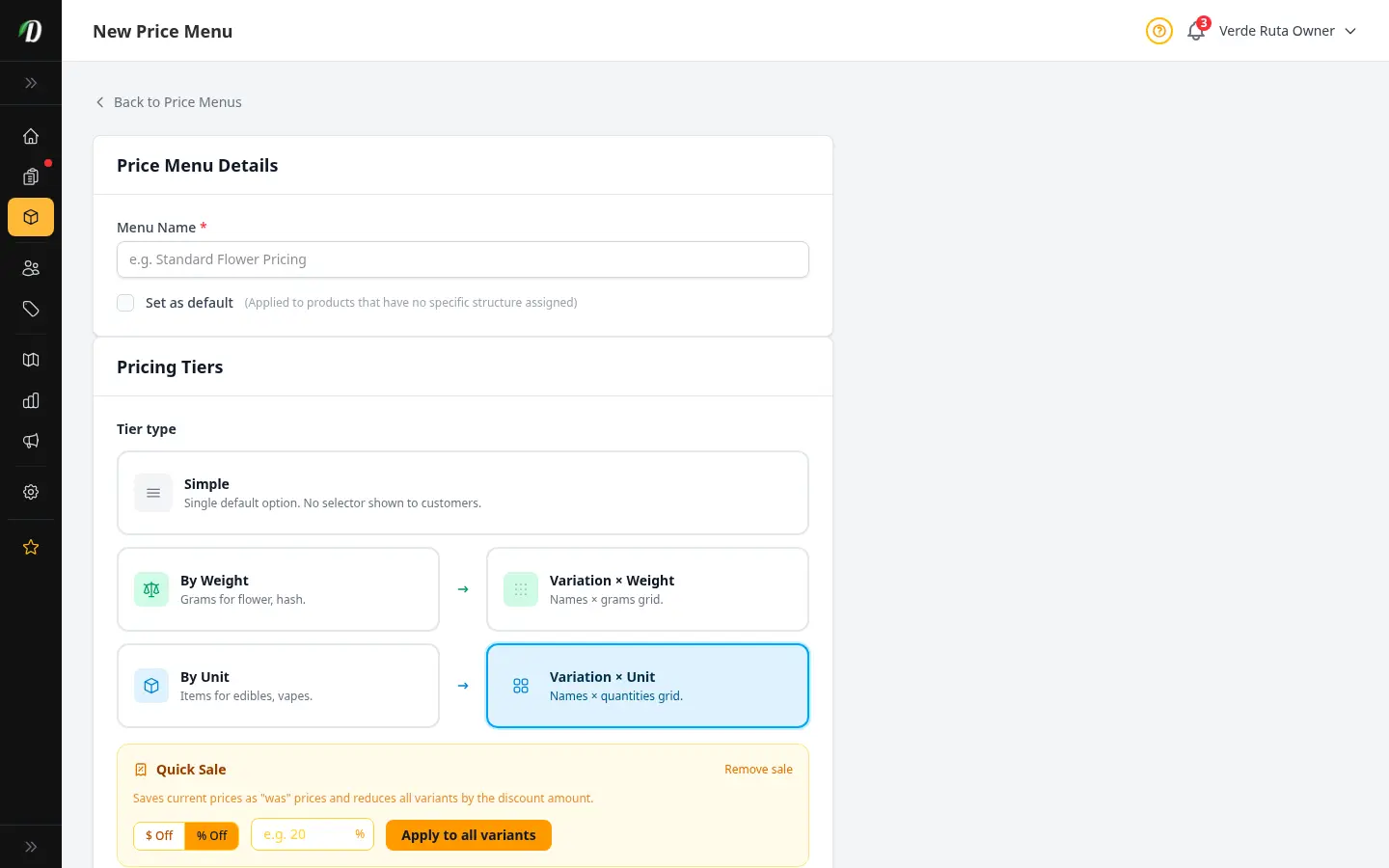
Task: Open the orders clipboard icon with red dot
Action: pyautogui.click(x=31, y=176)
